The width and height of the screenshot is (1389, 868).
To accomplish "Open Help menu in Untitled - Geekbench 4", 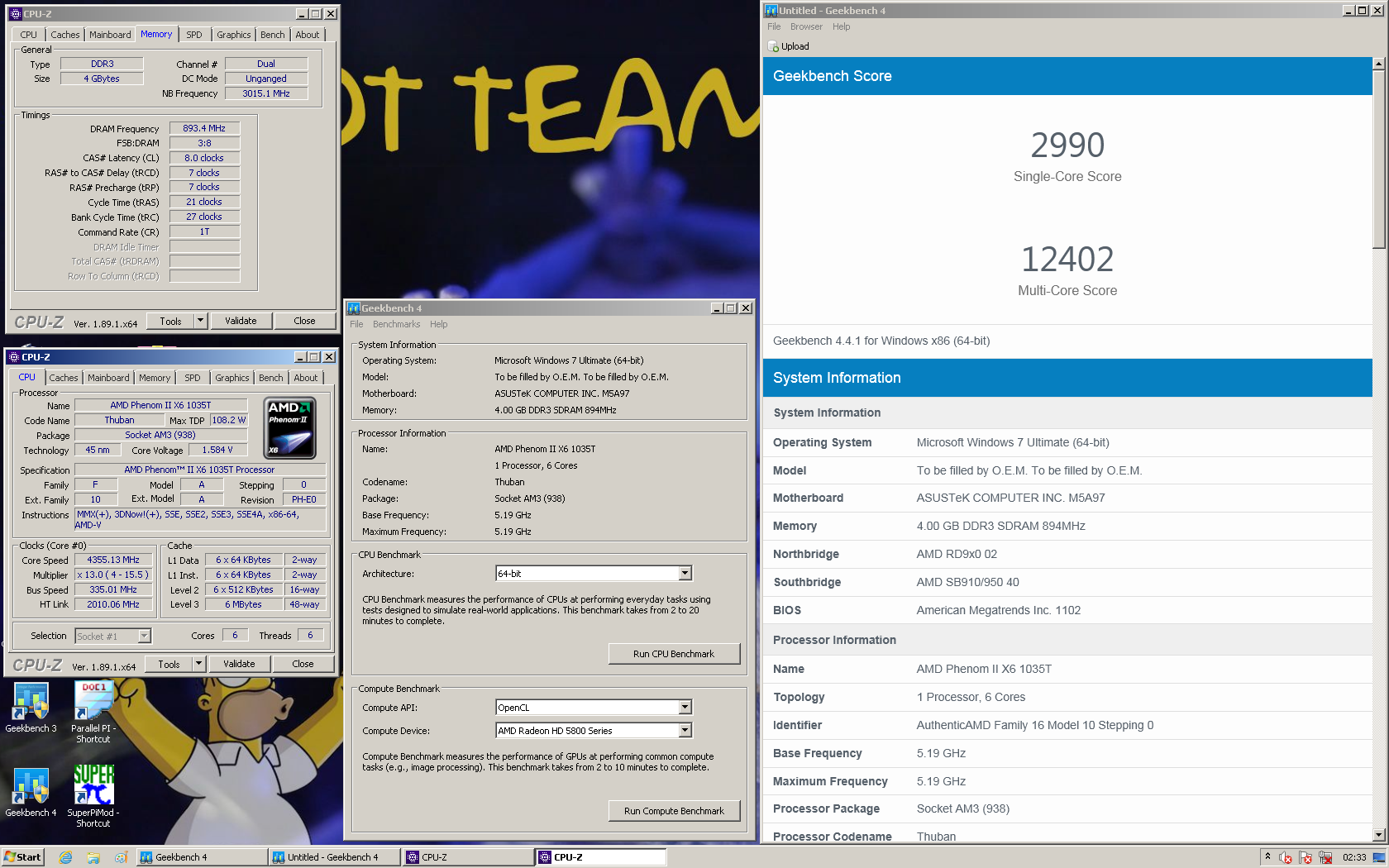I will 841,26.
